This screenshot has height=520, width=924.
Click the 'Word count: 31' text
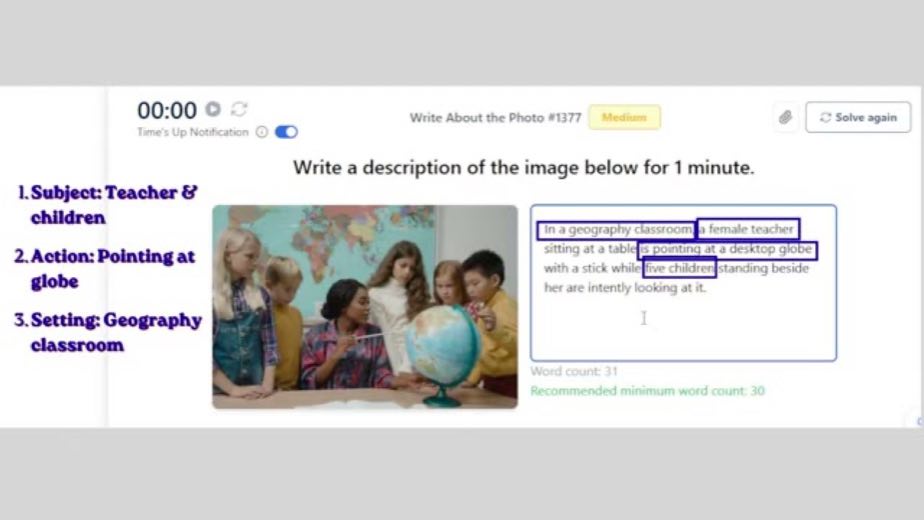574,371
